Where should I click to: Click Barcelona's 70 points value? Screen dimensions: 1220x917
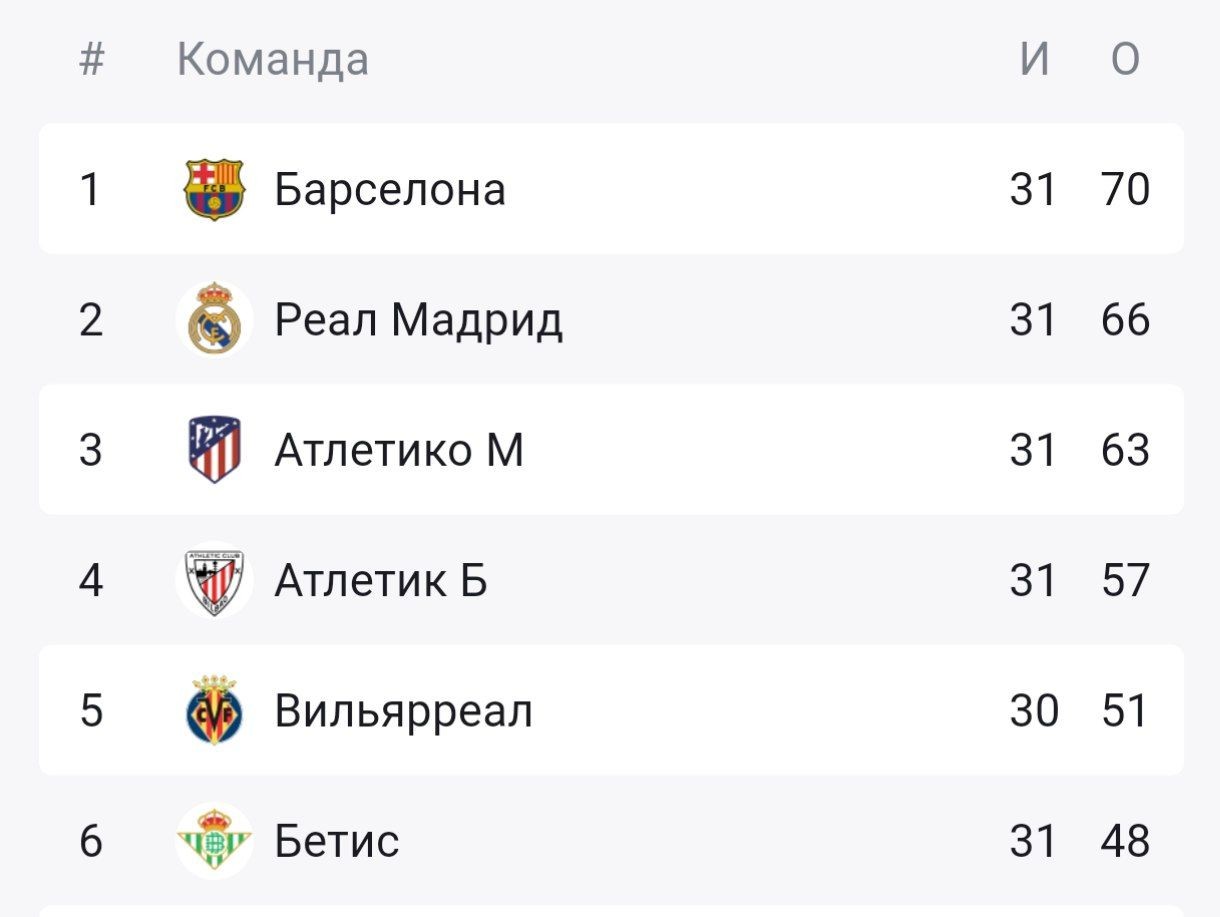coord(1125,189)
